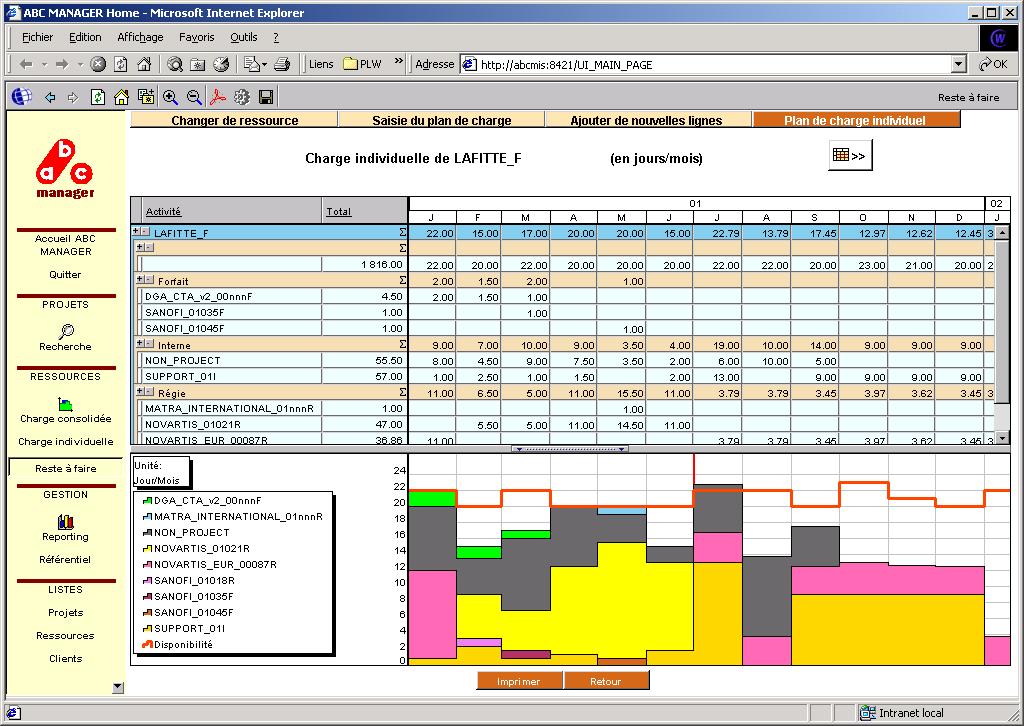Click the Charge consolidée chart icon
The image size is (1024, 726).
pos(66,404)
